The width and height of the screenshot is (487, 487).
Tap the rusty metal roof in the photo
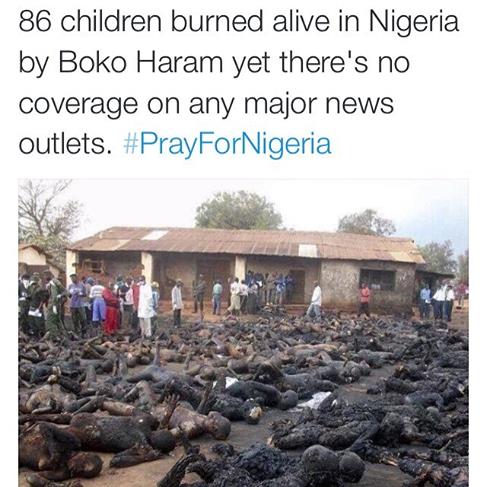(x=247, y=243)
